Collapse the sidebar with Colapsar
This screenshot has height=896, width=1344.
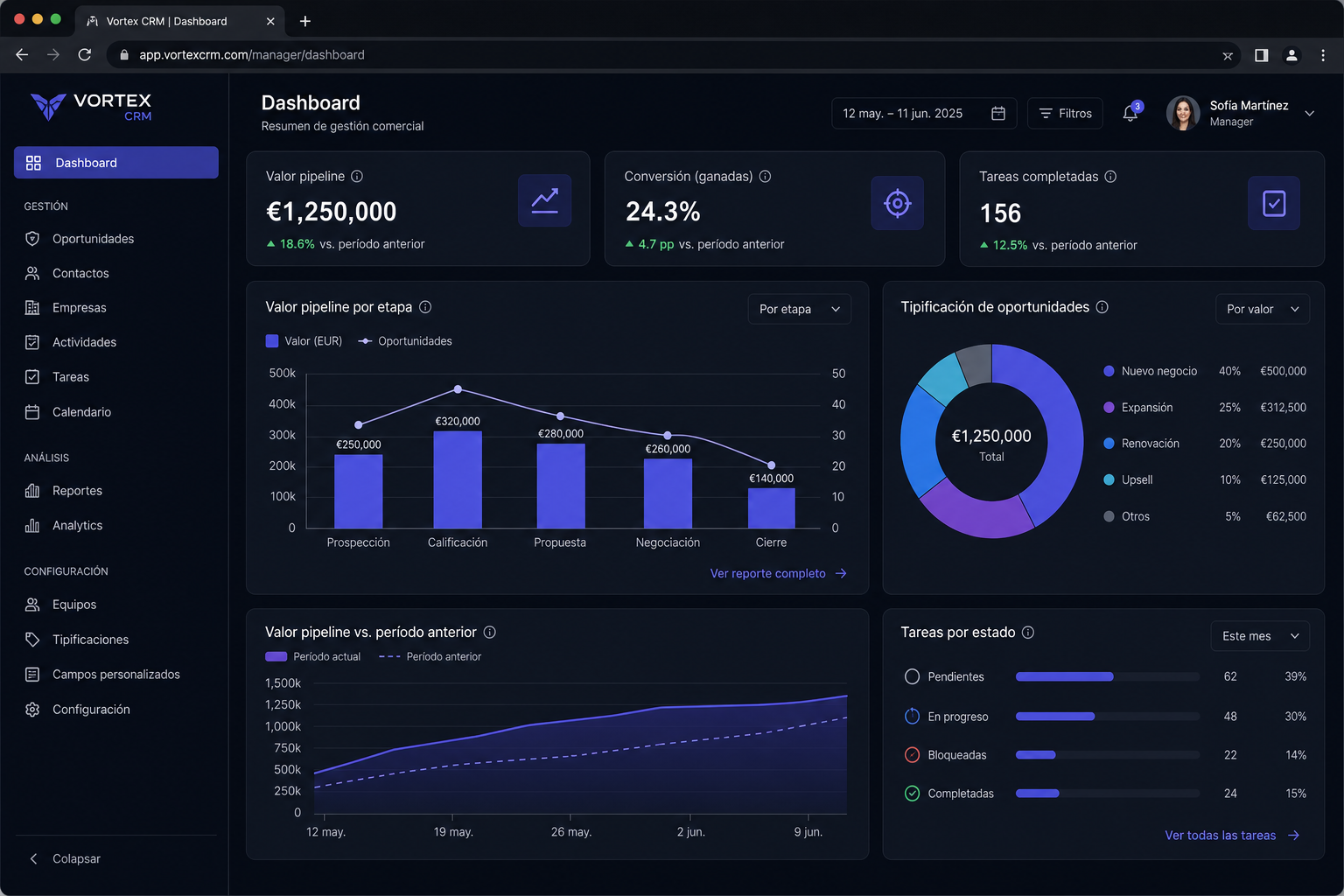point(65,858)
